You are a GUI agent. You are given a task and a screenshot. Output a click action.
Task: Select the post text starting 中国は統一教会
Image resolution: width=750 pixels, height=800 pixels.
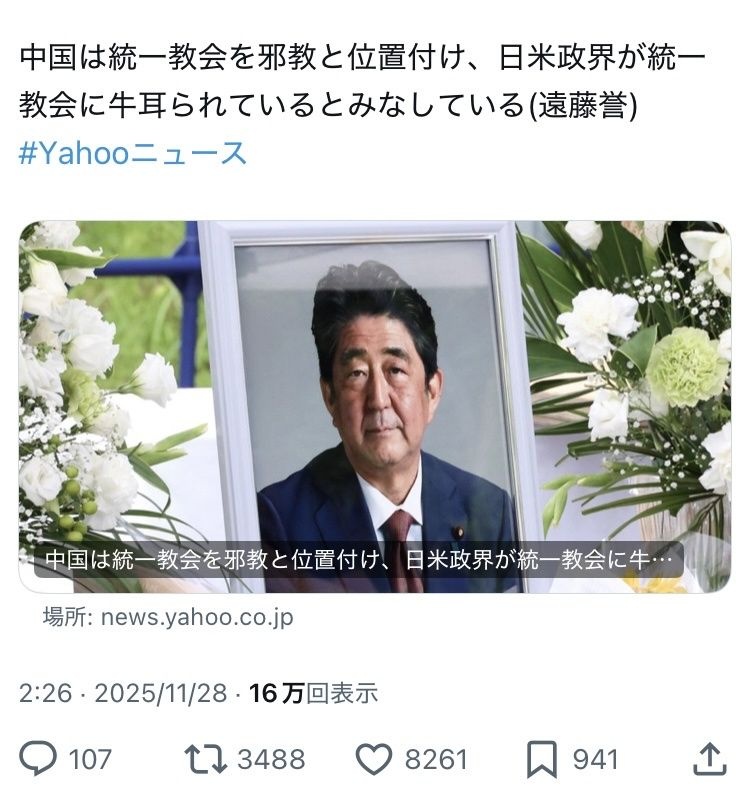click(x=362, y=81)
